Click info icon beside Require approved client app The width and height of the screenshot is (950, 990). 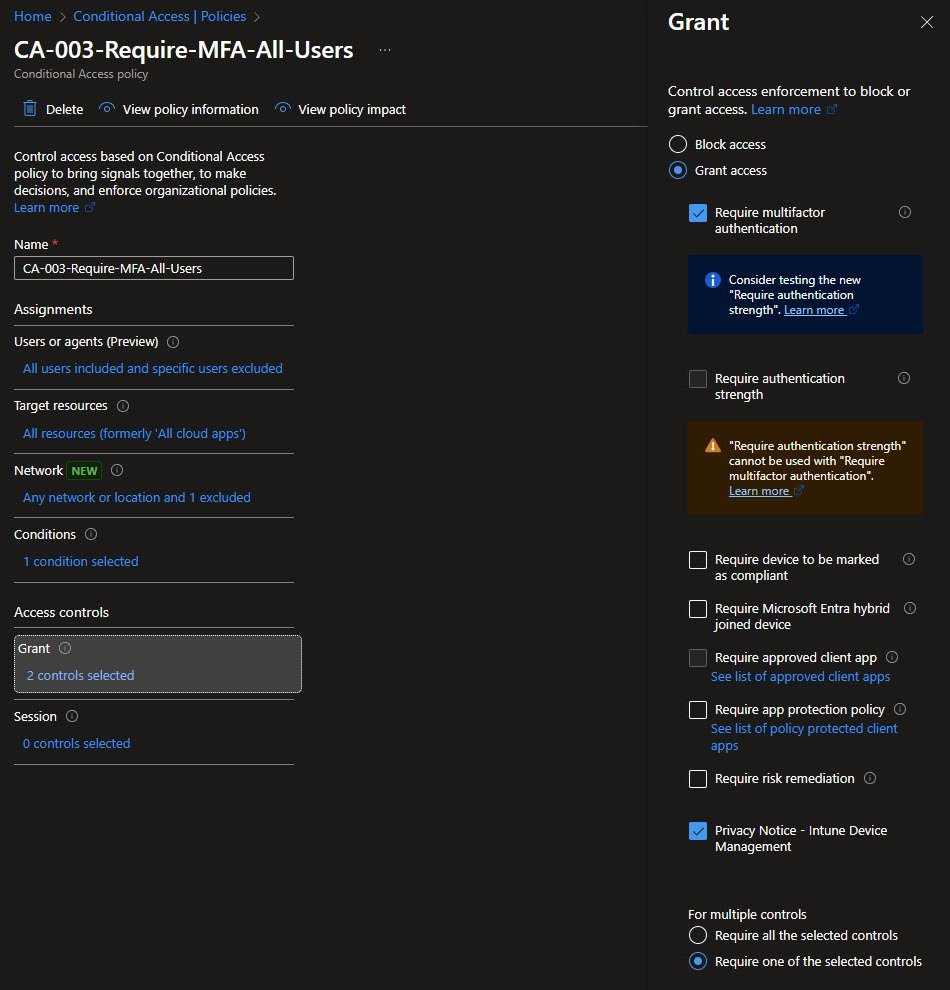[892, 657]
